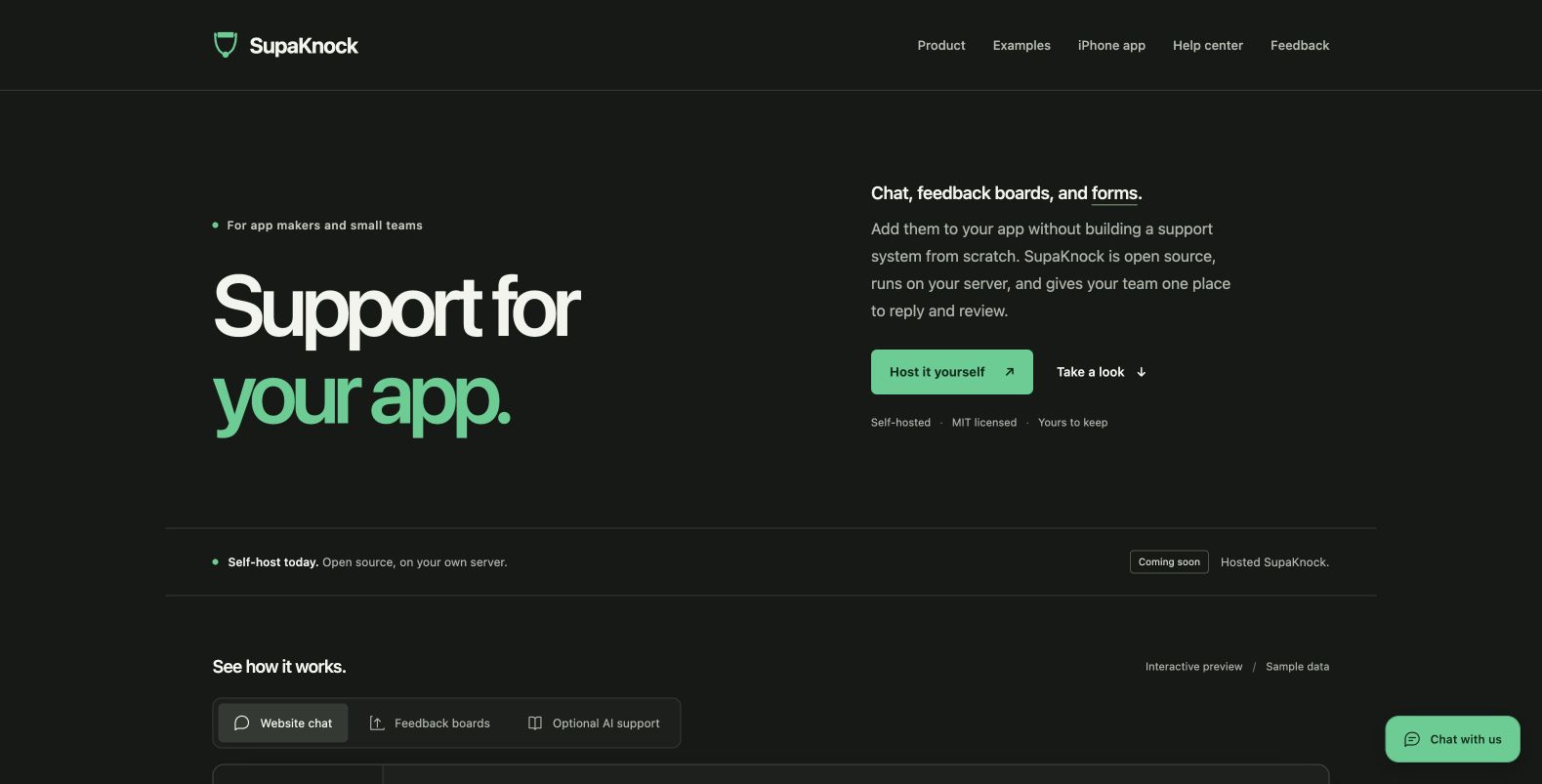
Task: Open the Feedback nav link
Action: (x=1300, y=45)
